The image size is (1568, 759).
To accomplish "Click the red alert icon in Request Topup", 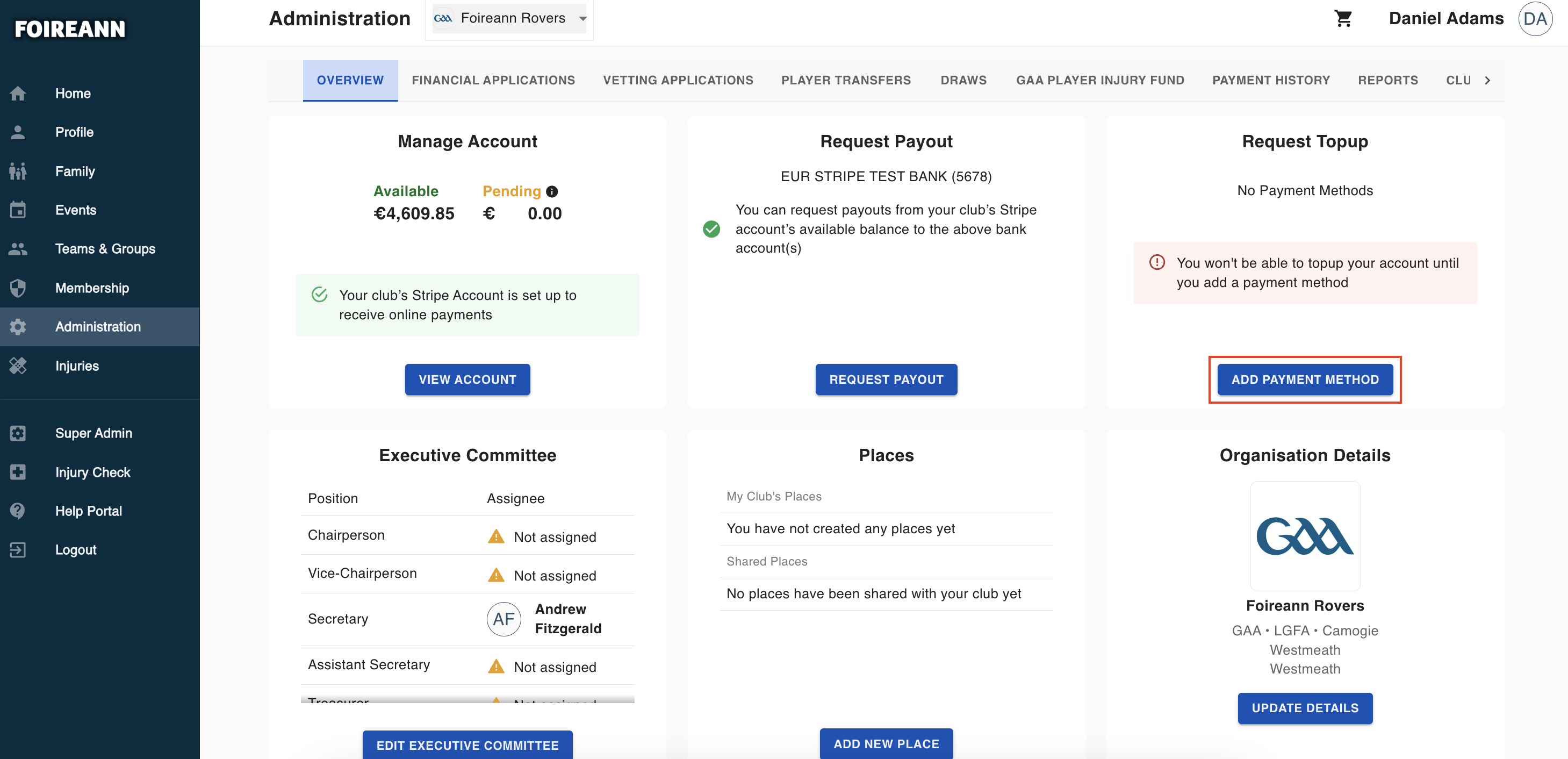I will pos(1157,262).
